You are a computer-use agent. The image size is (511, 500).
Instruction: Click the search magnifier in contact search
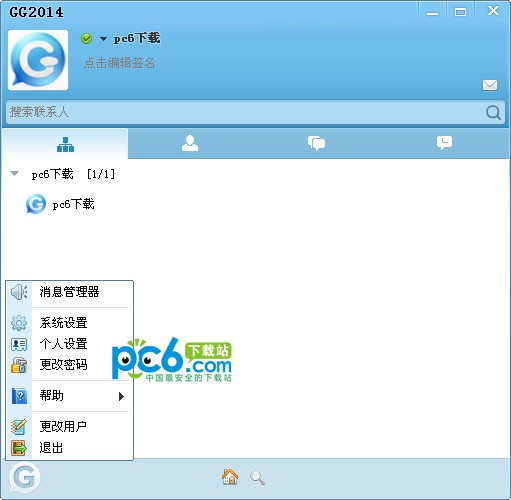[x=493, y=113]
